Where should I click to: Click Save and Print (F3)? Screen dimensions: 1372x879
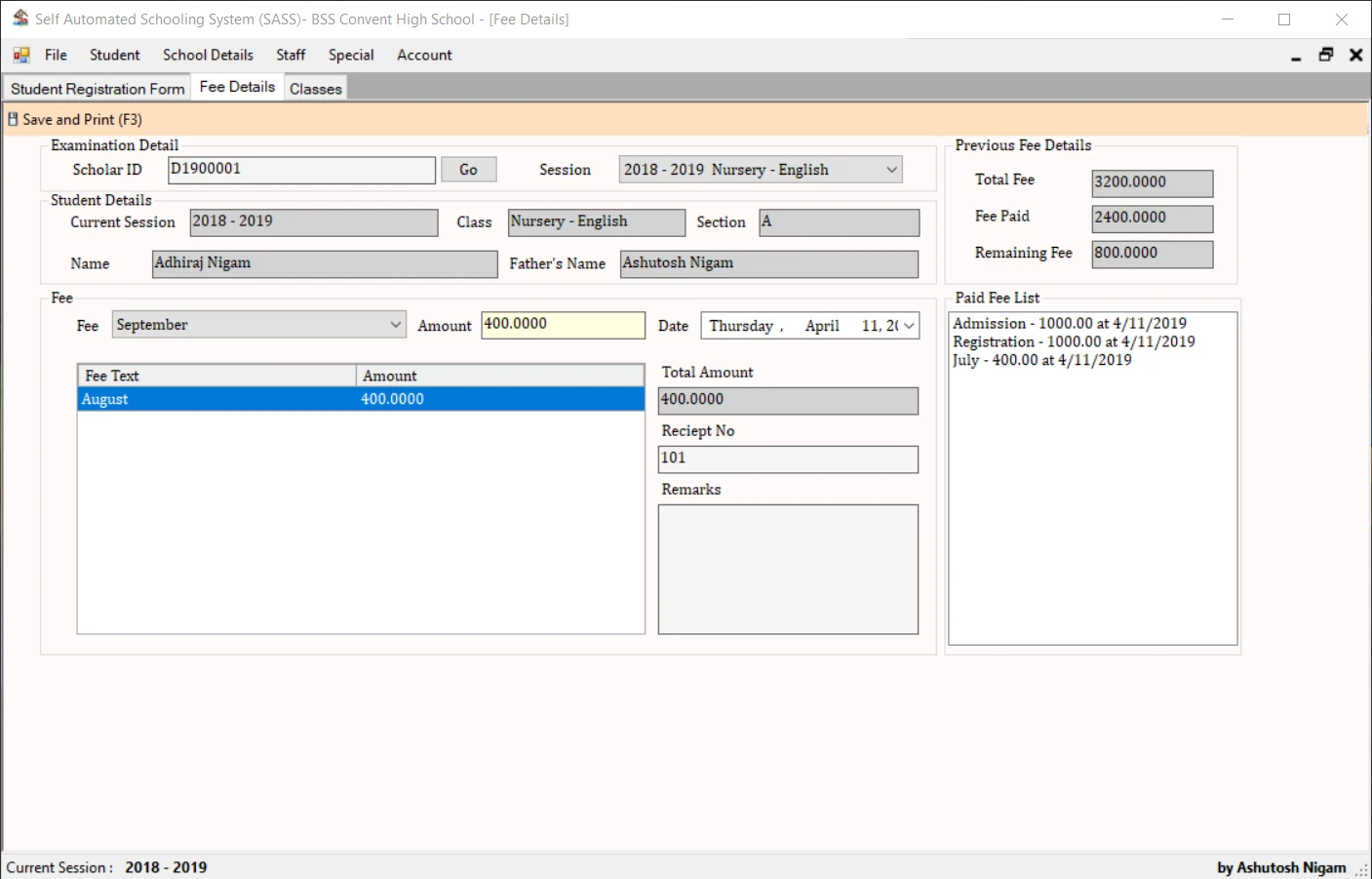click(82, 118)
